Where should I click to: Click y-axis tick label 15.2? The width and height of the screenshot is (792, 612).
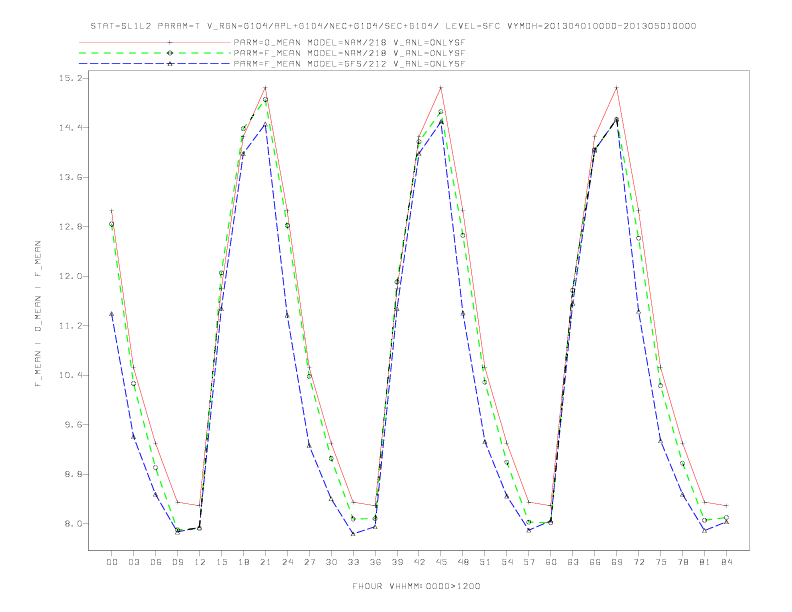70,78
